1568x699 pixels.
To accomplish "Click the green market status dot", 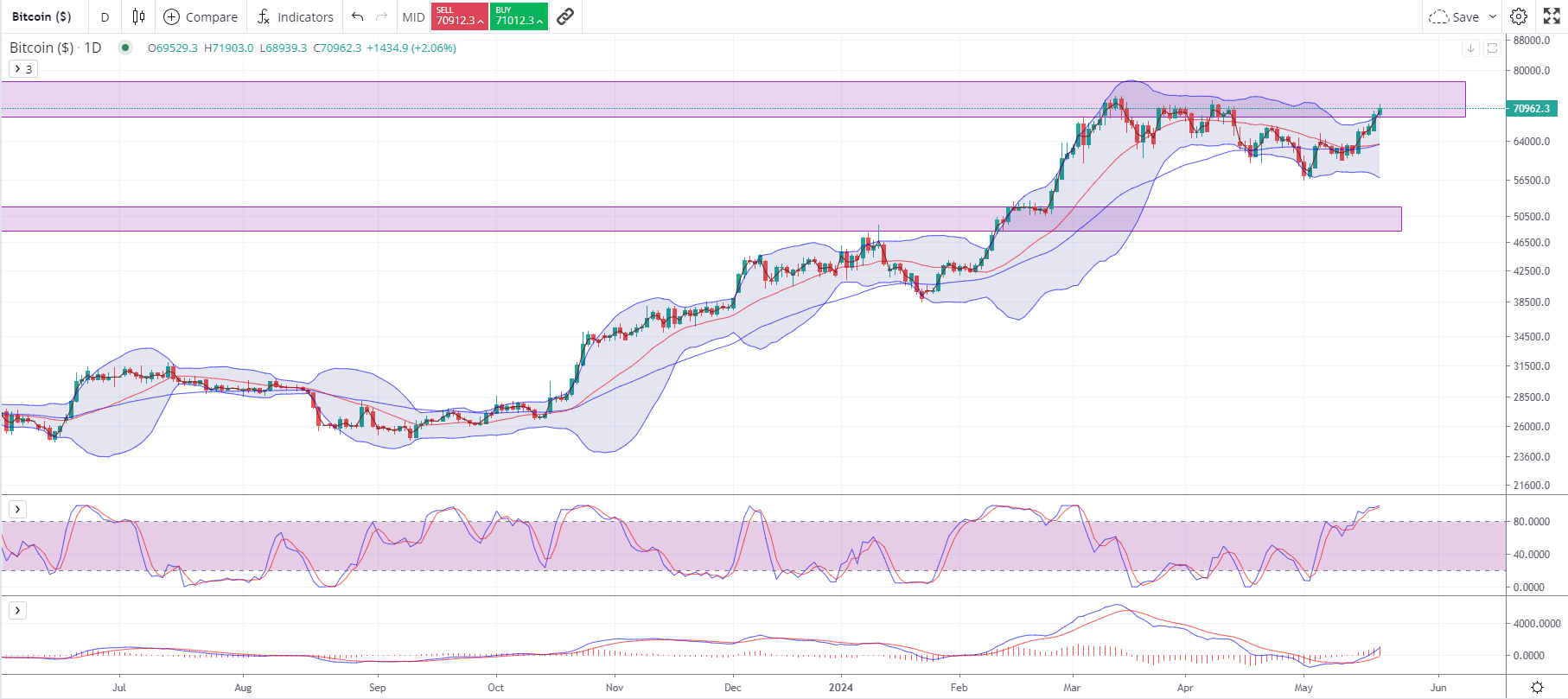I will point(125,48).
